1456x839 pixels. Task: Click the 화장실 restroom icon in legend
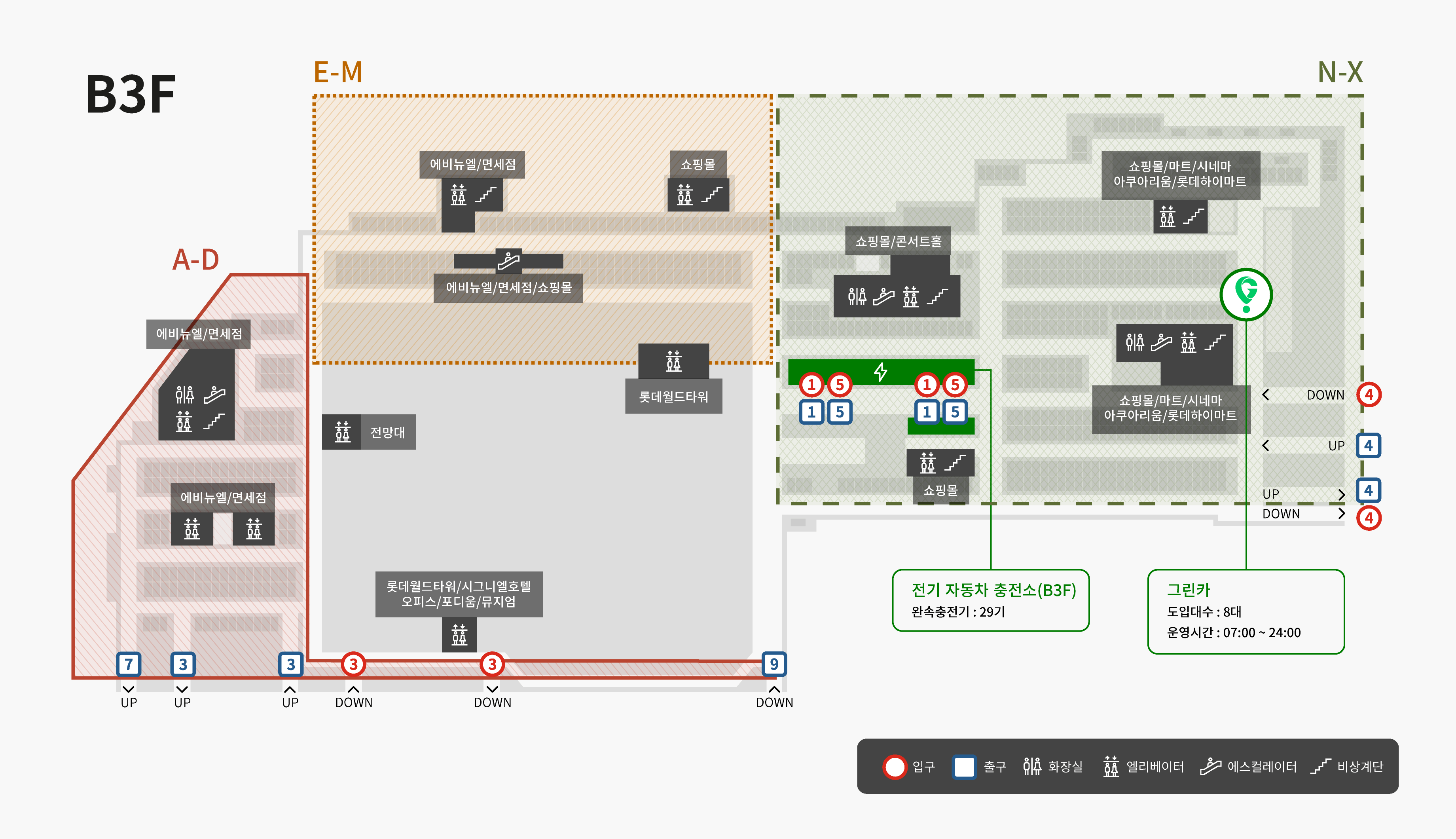1032,767
